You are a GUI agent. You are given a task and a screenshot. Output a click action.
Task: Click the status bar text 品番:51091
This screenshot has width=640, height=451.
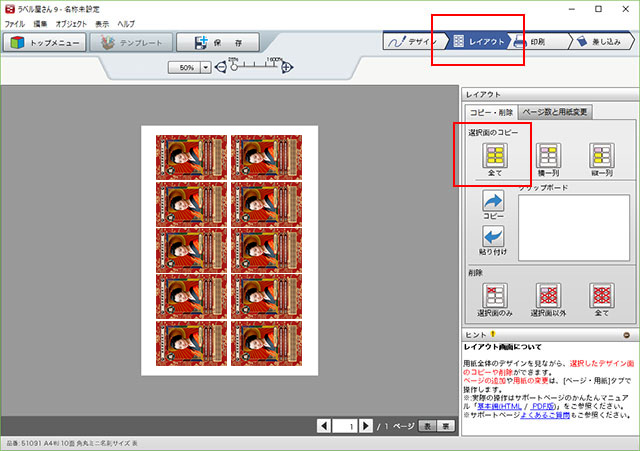[x=72, y=443]
